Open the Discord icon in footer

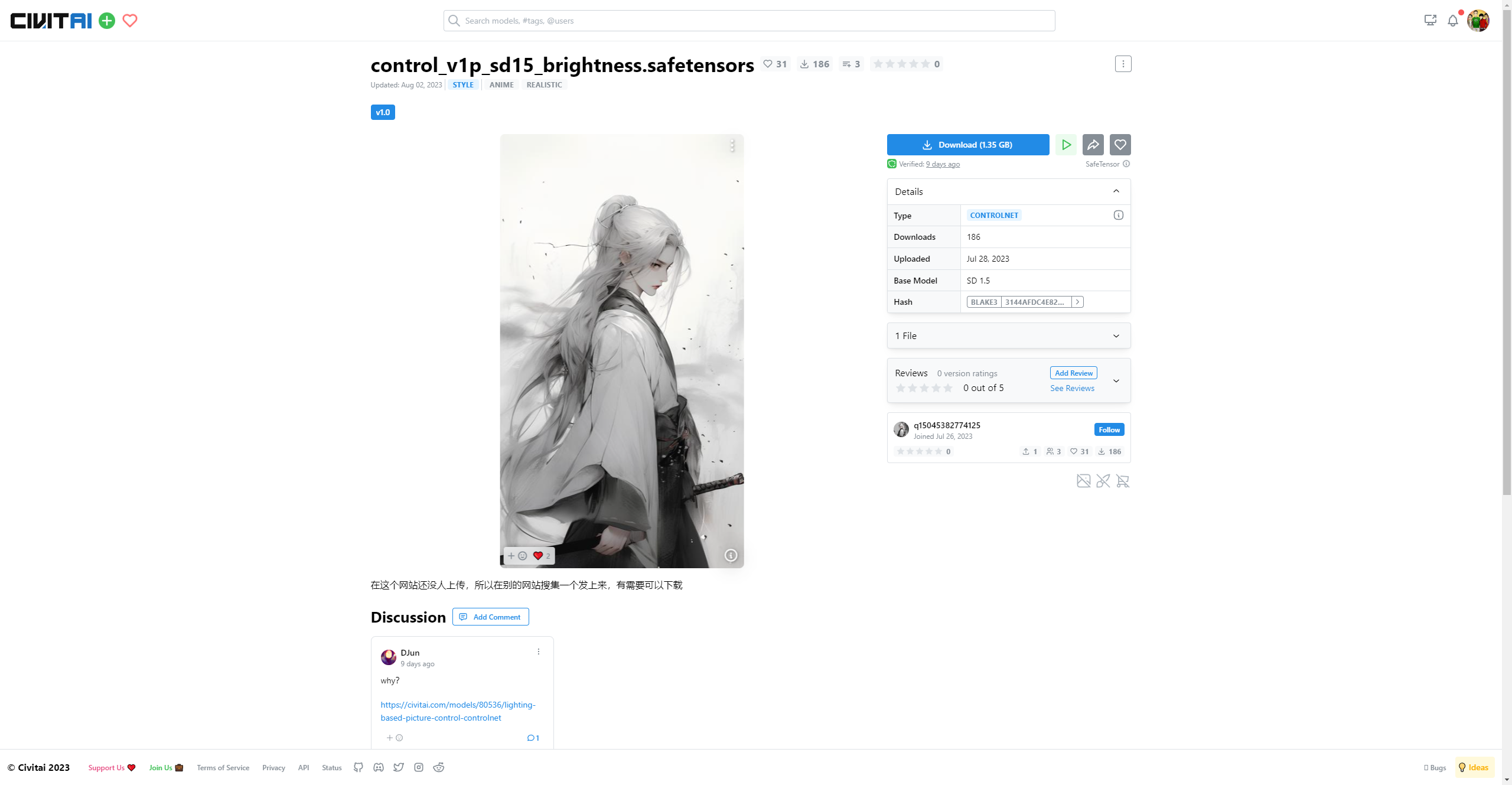379,767
